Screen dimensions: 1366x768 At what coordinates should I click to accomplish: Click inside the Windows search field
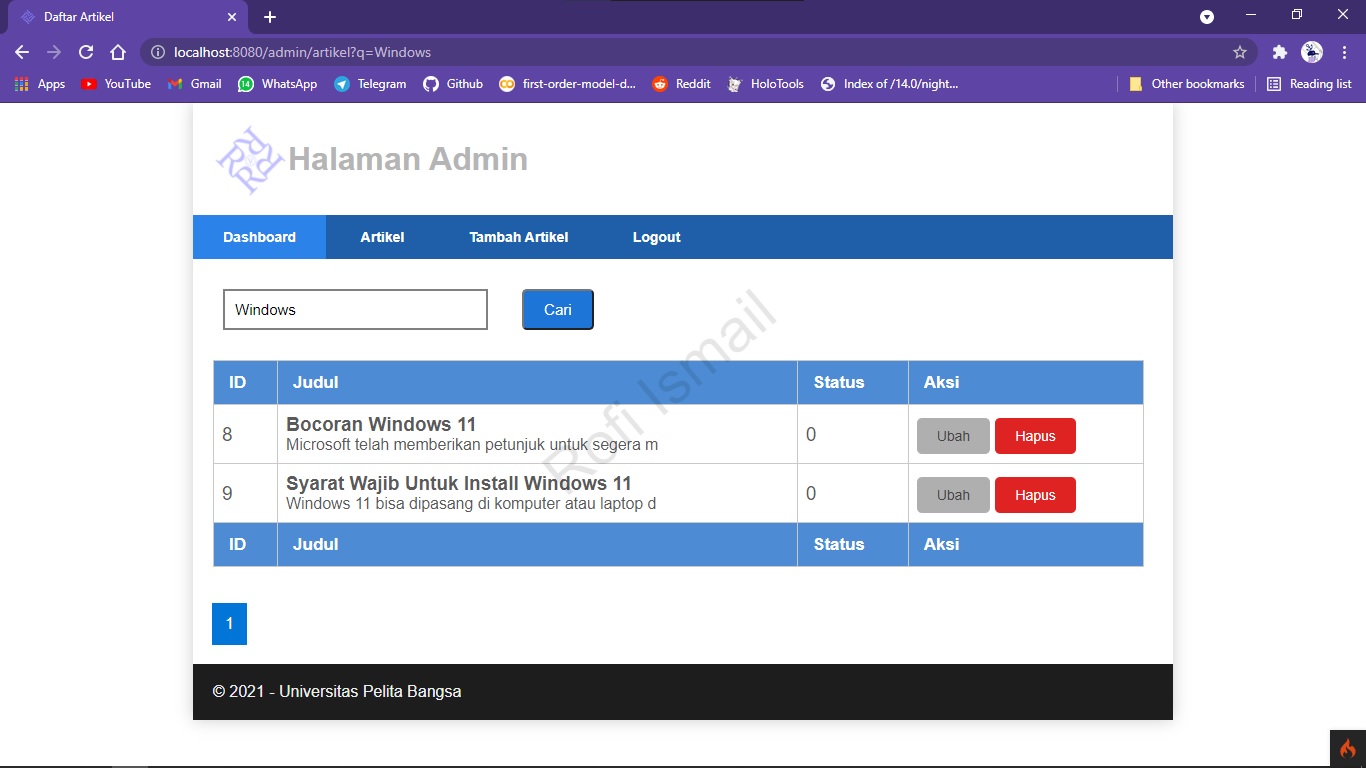tap(354, 309)
